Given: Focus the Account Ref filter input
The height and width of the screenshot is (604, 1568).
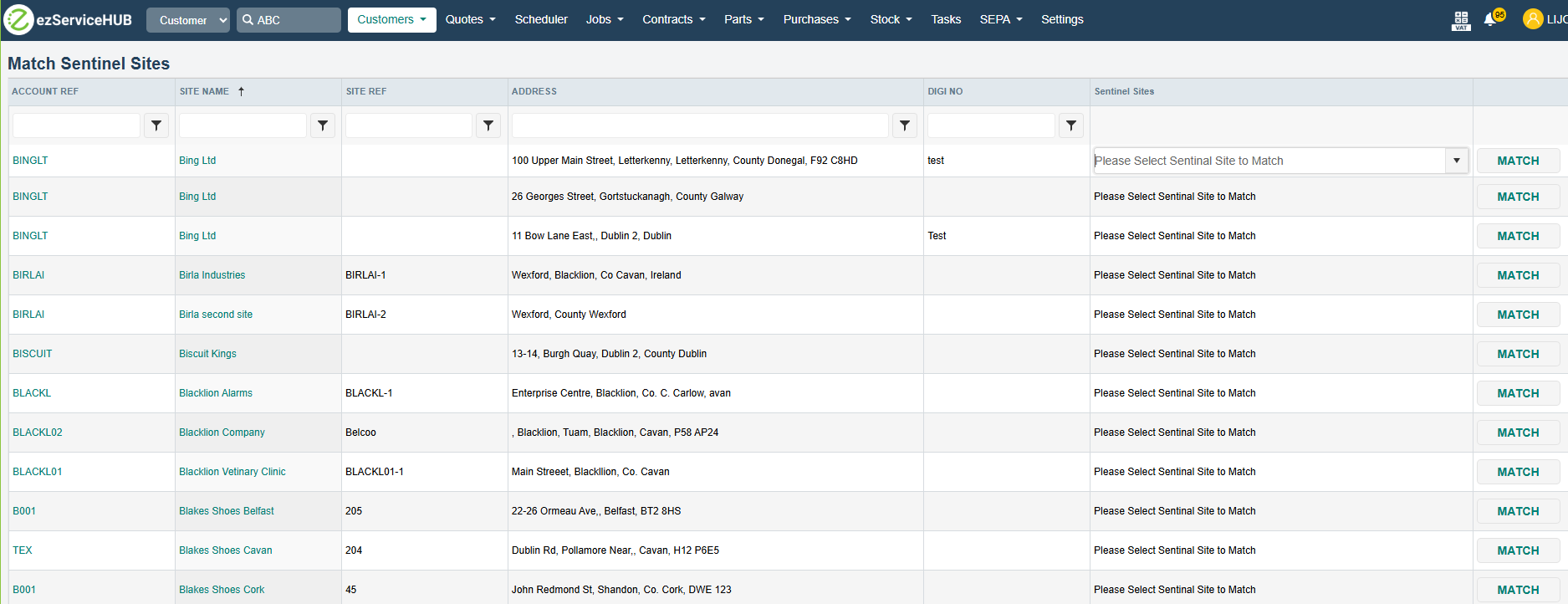Looking at the screenshot, I should click(76, 125).
